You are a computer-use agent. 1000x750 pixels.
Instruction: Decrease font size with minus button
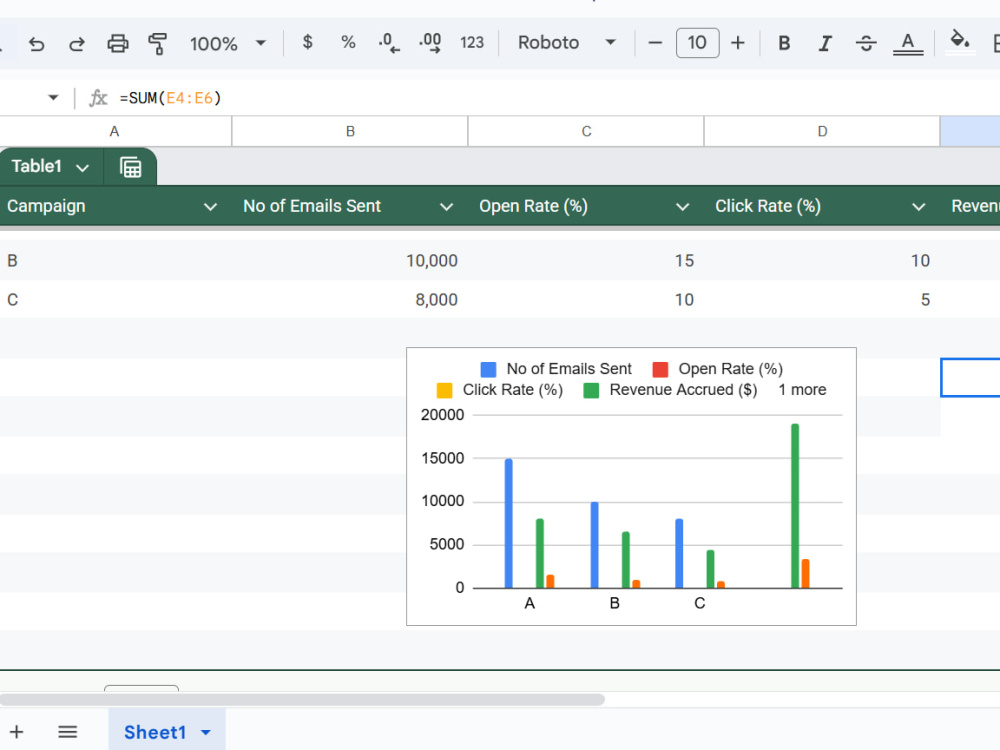655,43
